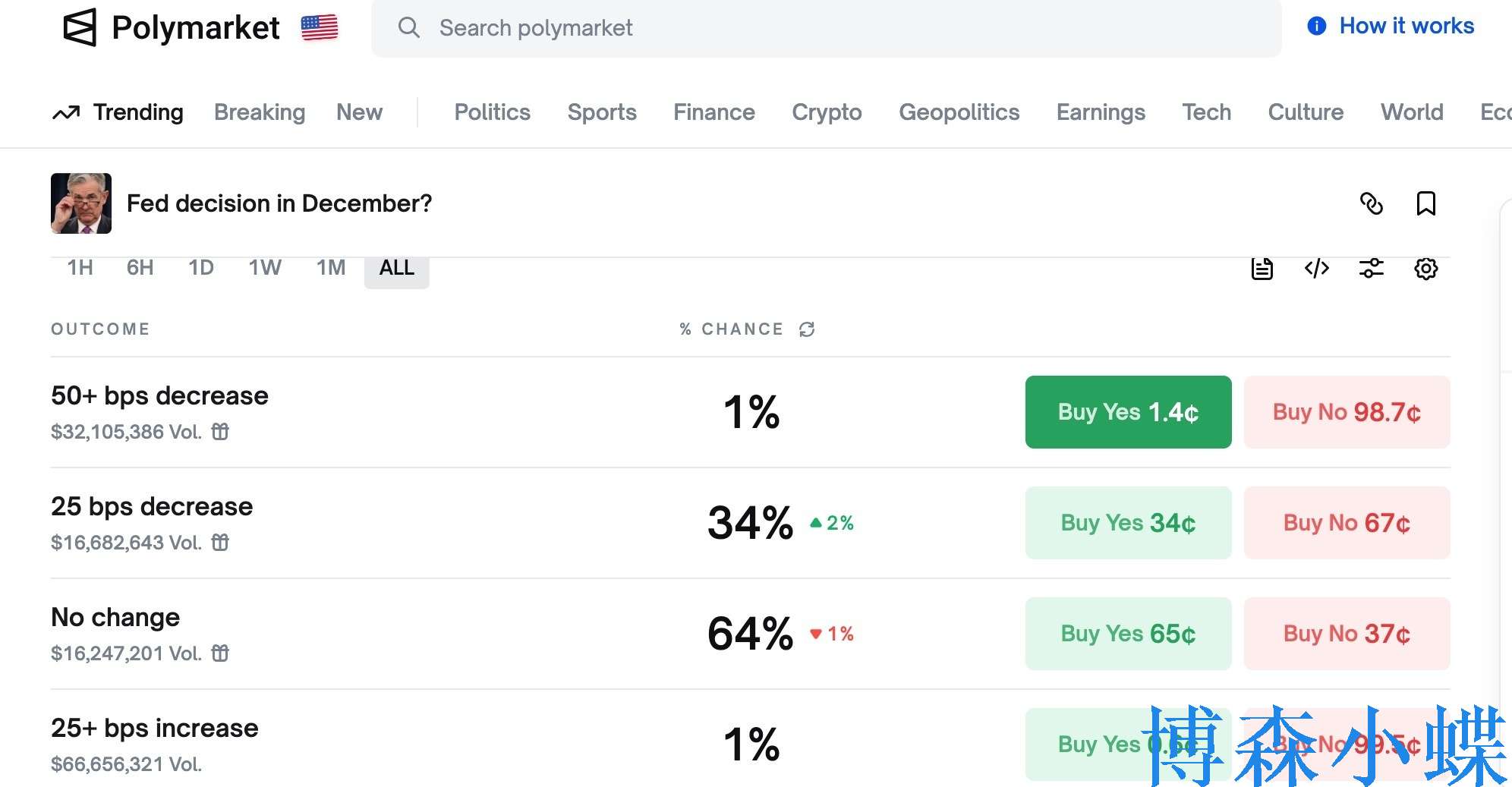1512x787 pixels.
Task: Refresh the % chance column
Action: click(x=807, y=329)
